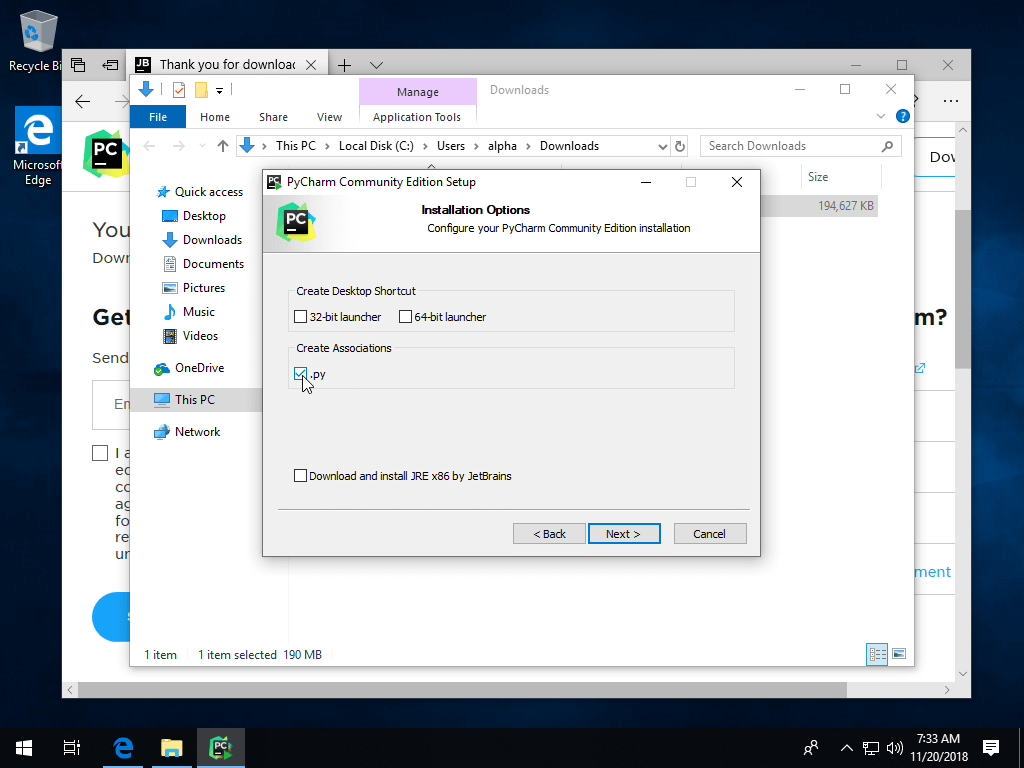Image resolution: width=1024 pixels, height=768 pixels.
Task: Open the Edge settings ellipsis menu
Action: [x=951, y=101]
